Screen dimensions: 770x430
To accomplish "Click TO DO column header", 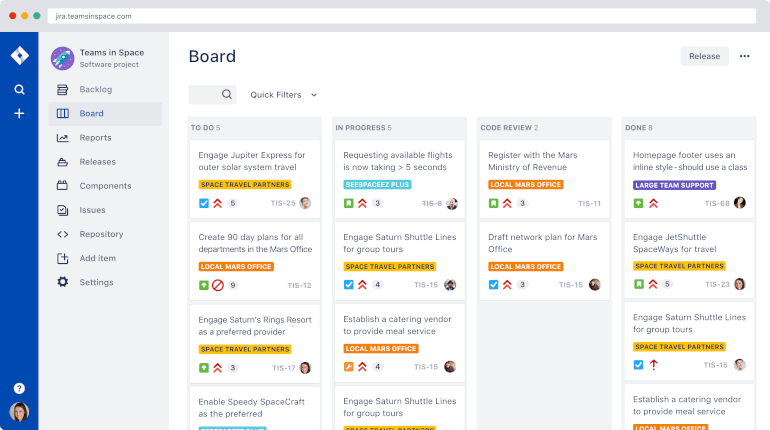I will 205,128.
